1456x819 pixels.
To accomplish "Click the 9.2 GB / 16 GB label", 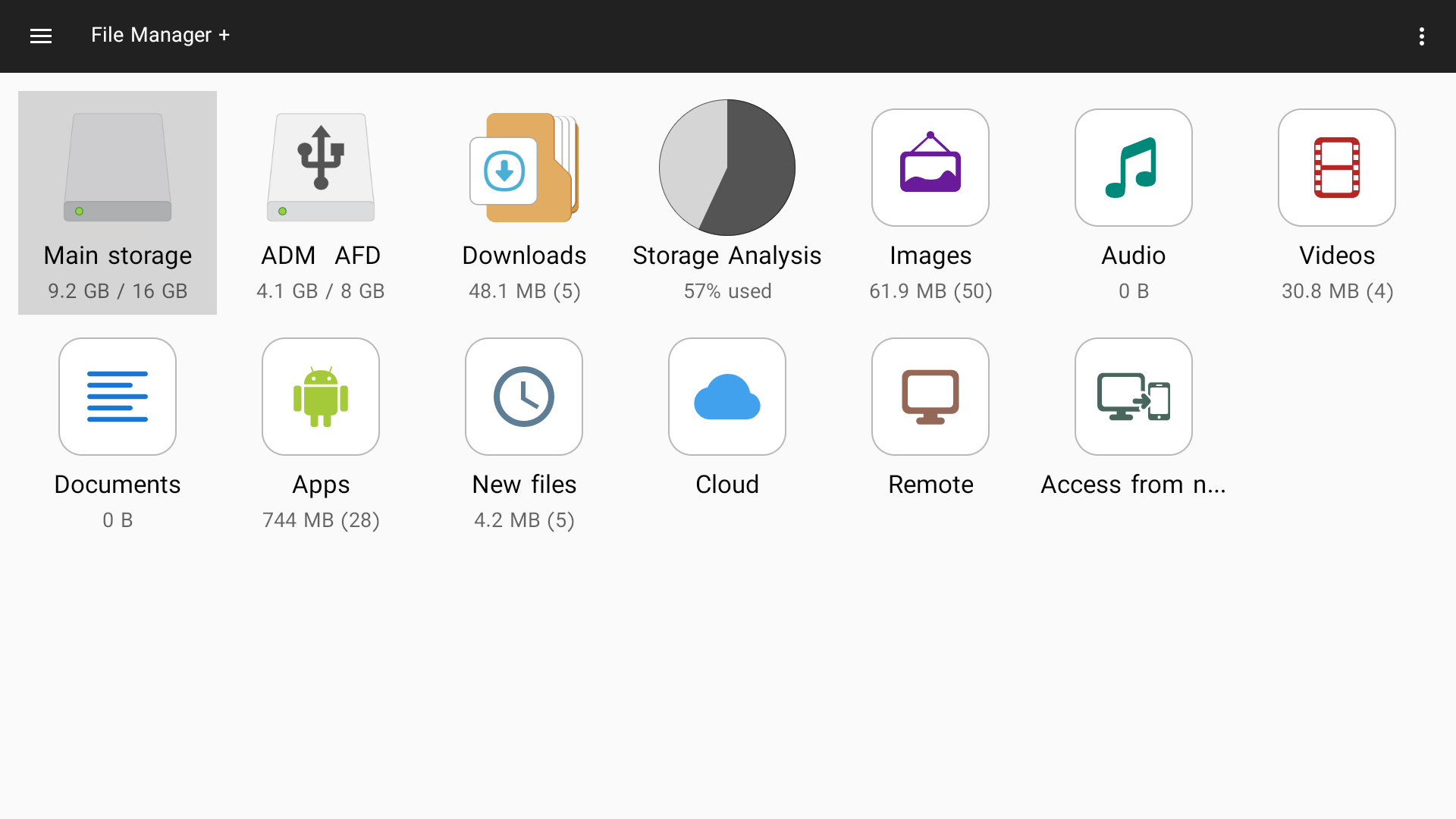I will click(x=117, y=290).
